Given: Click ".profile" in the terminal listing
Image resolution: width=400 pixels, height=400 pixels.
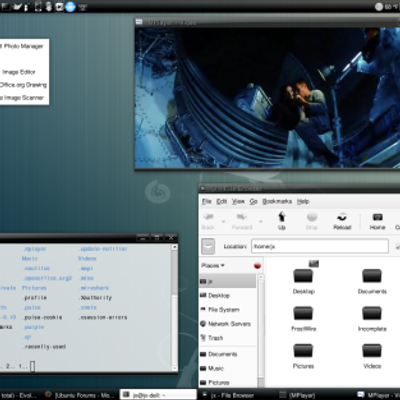Looking at the screenshot, I should coord(35,298).
